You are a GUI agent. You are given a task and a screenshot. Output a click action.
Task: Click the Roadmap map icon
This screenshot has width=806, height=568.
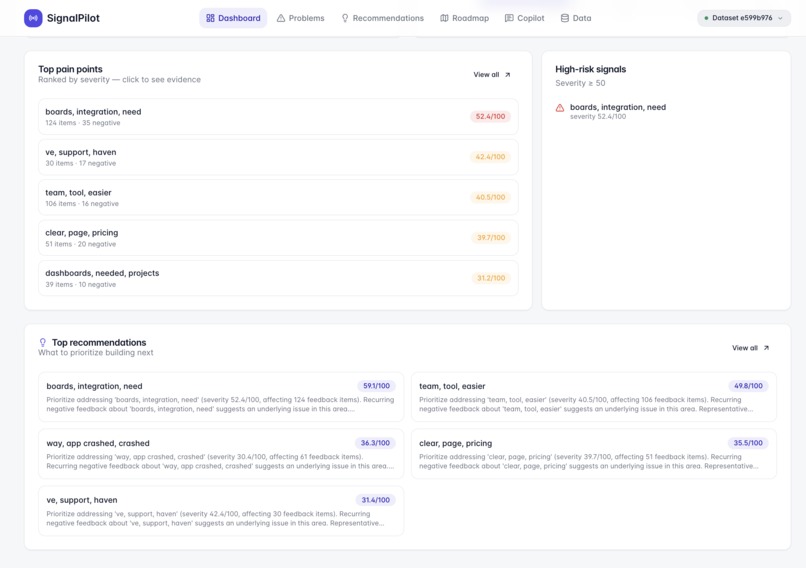pos(444,18)
